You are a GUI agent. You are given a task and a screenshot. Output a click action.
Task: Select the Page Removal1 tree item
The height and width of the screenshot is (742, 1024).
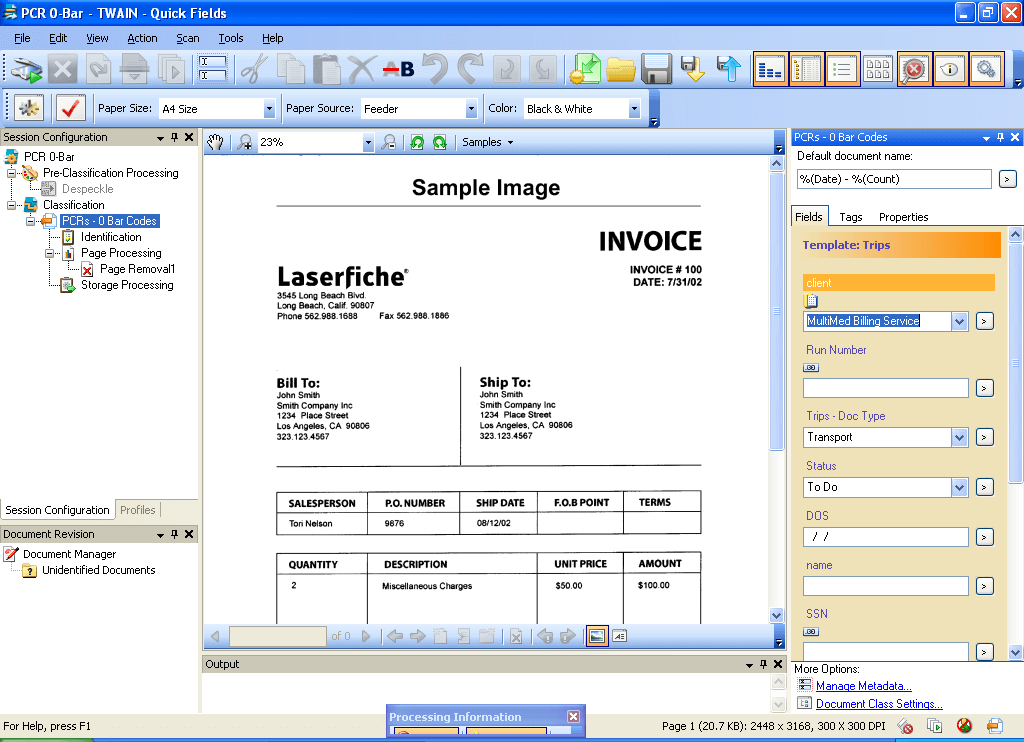pos(137,269)
